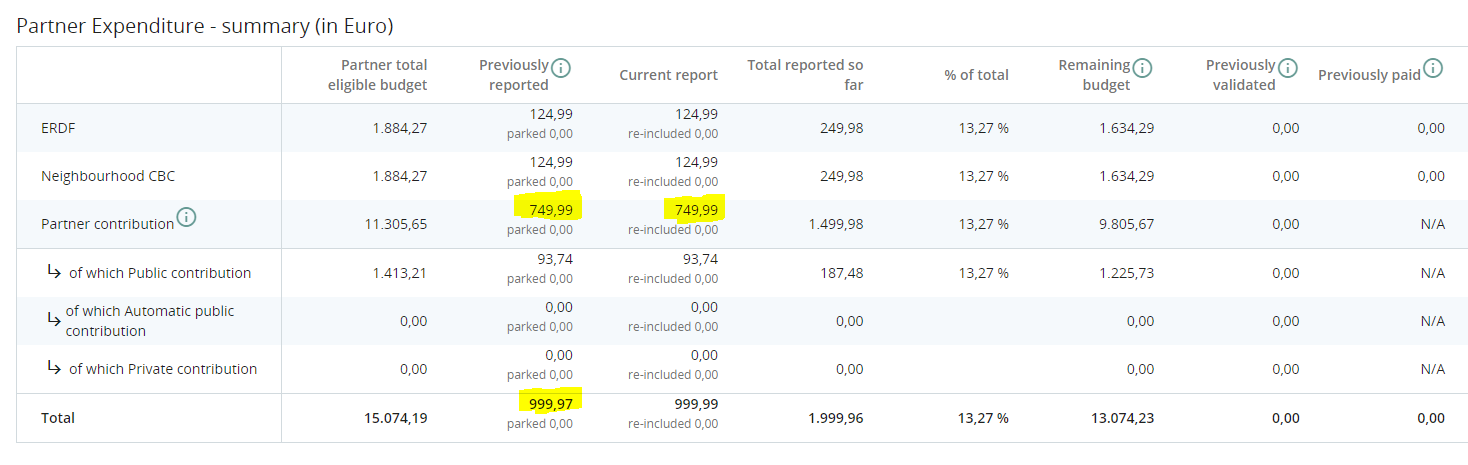Click arrow icon before Public contribution row

(54, 272)
